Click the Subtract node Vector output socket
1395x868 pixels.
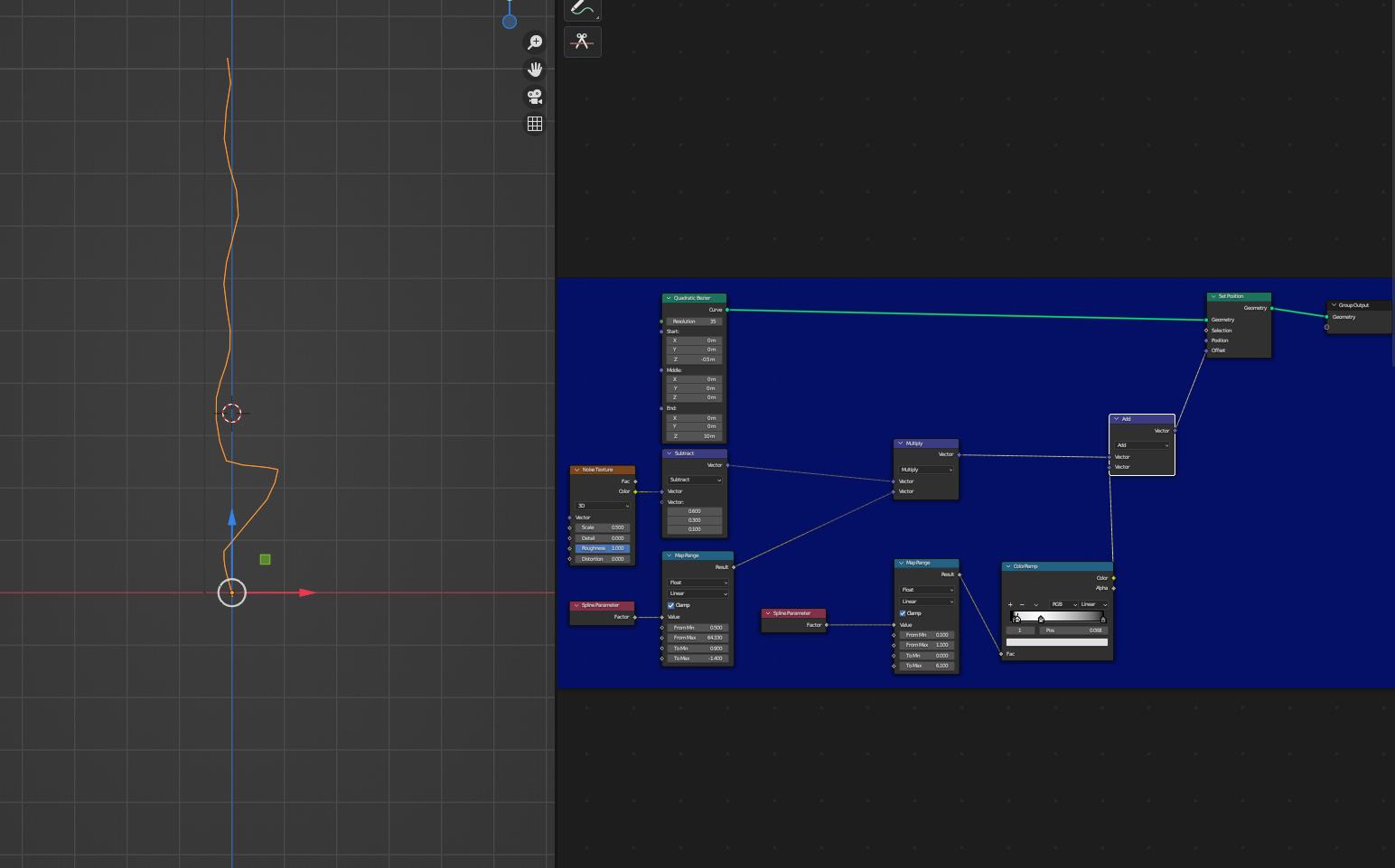[727, 465]
